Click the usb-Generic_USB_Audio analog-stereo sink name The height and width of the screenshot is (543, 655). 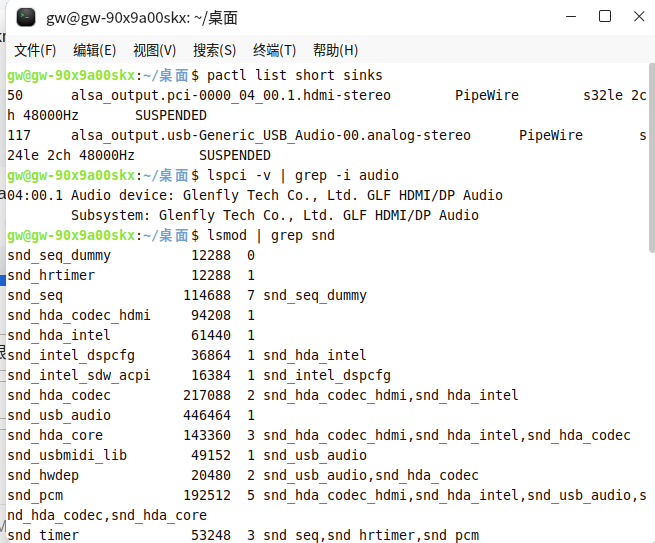click(x=271, y=135)
